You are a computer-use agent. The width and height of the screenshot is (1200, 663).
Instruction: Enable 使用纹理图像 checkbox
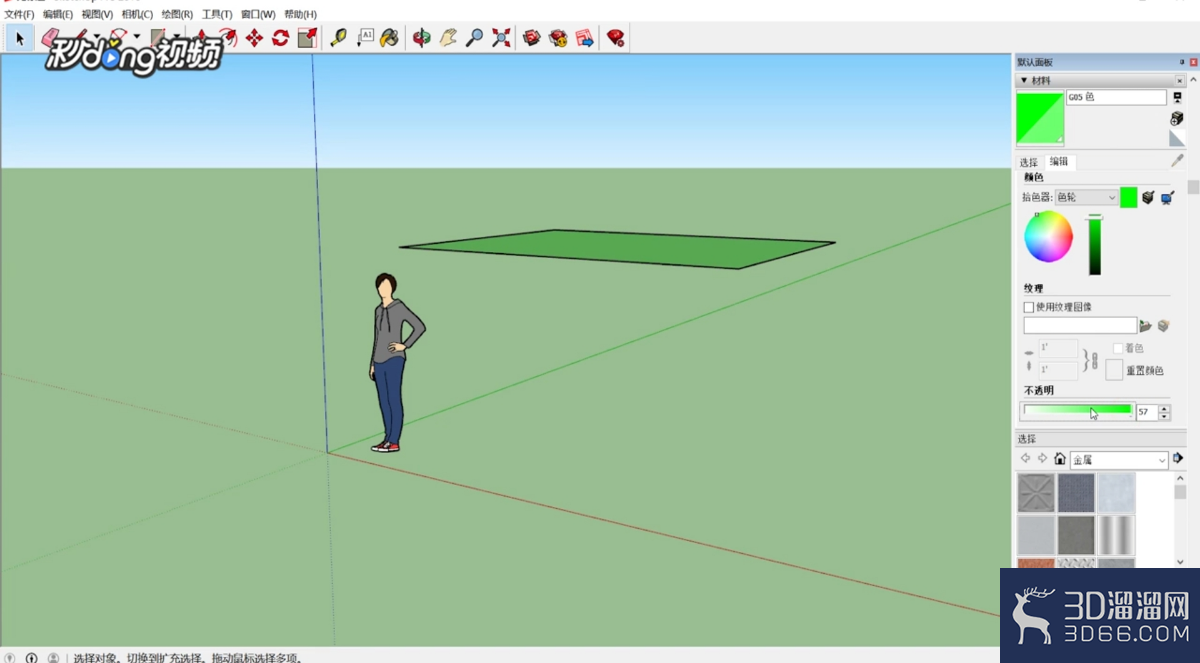click(x=1029, y=307)
